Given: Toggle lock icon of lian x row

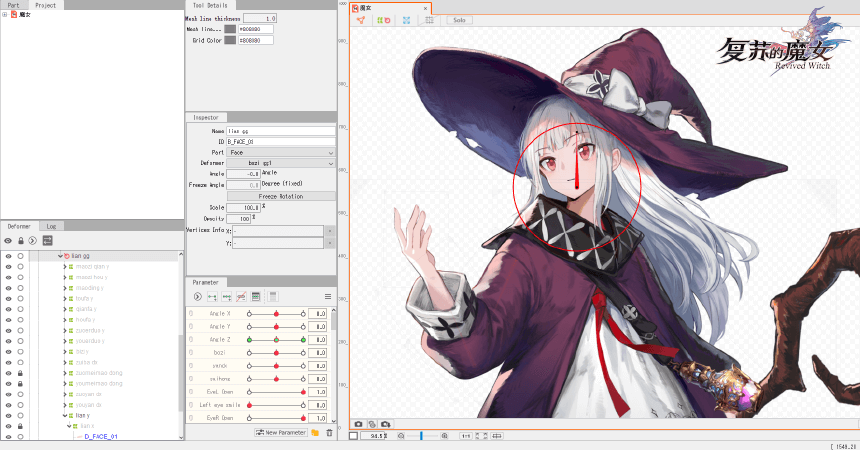Looking at the screenshot, I should 20,426.
